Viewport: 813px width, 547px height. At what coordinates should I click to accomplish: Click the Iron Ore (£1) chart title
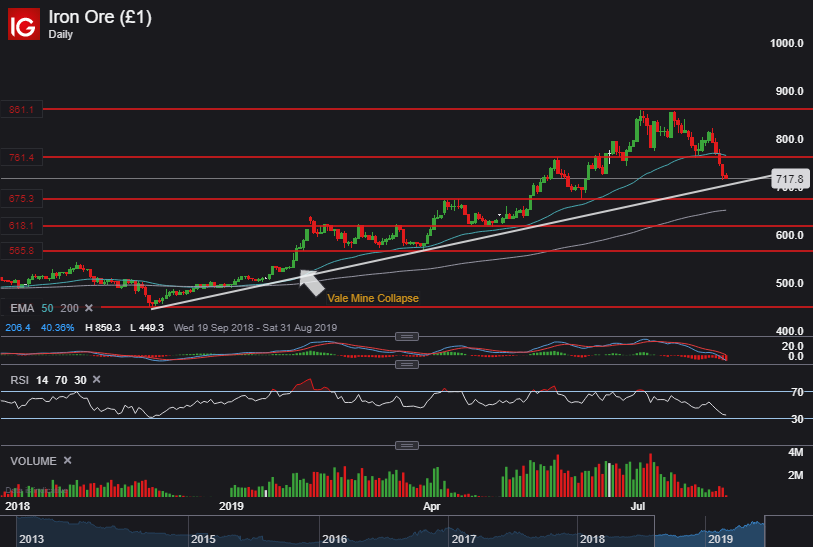[100, 17]
